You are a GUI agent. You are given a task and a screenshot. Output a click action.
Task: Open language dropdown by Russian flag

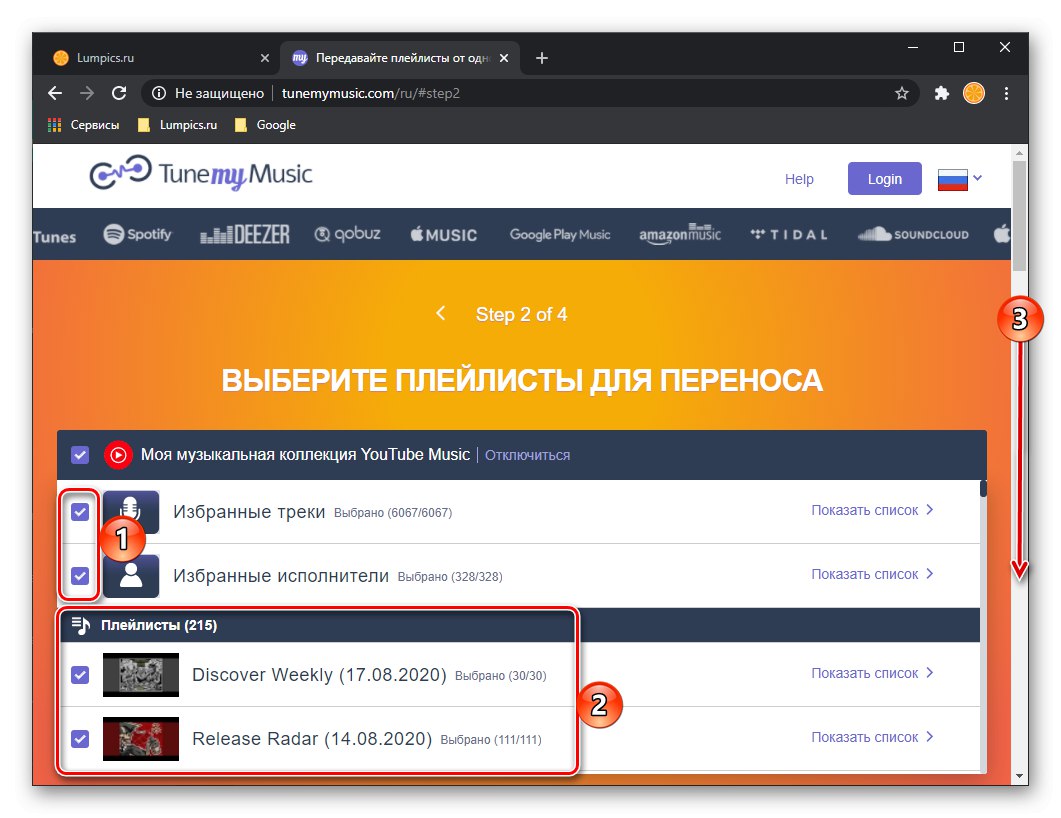tap(977, 178)
